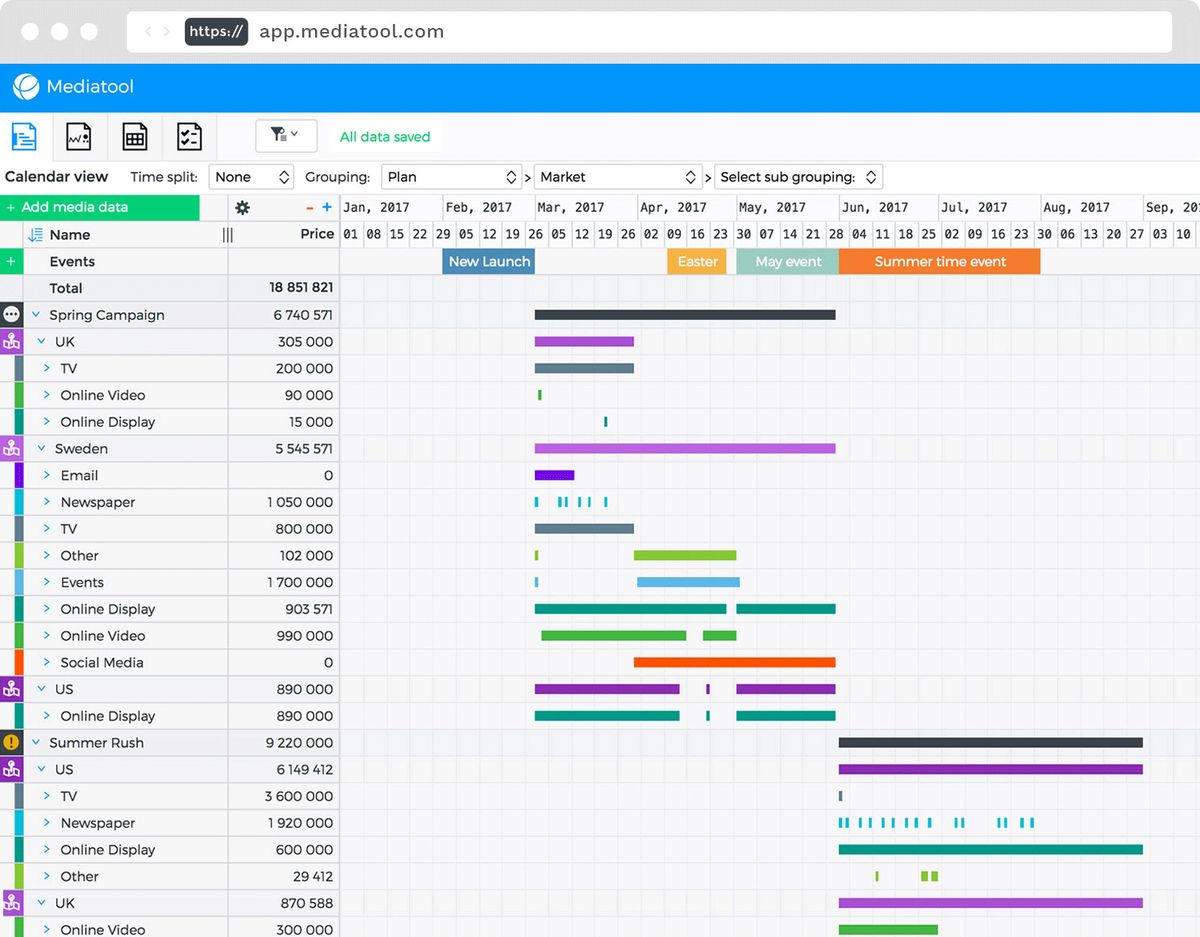Click the warning icon on the Summer Rush row
The image size is (1200, 937).
point(10,742)
